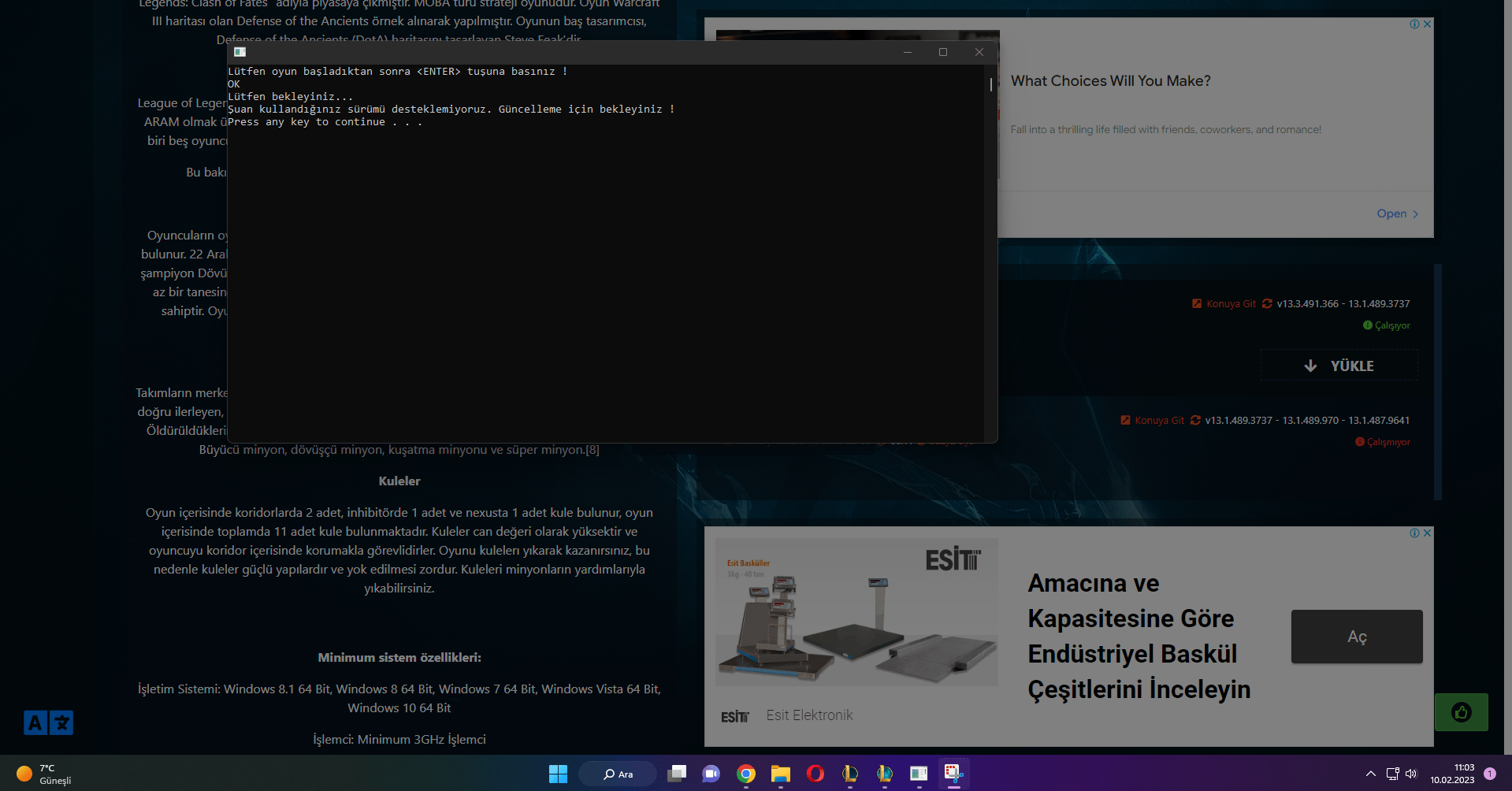The height and width of the screenshot is (791, 1512).
Task: Open the taskbar Ara search box
Action: (618, 774)
